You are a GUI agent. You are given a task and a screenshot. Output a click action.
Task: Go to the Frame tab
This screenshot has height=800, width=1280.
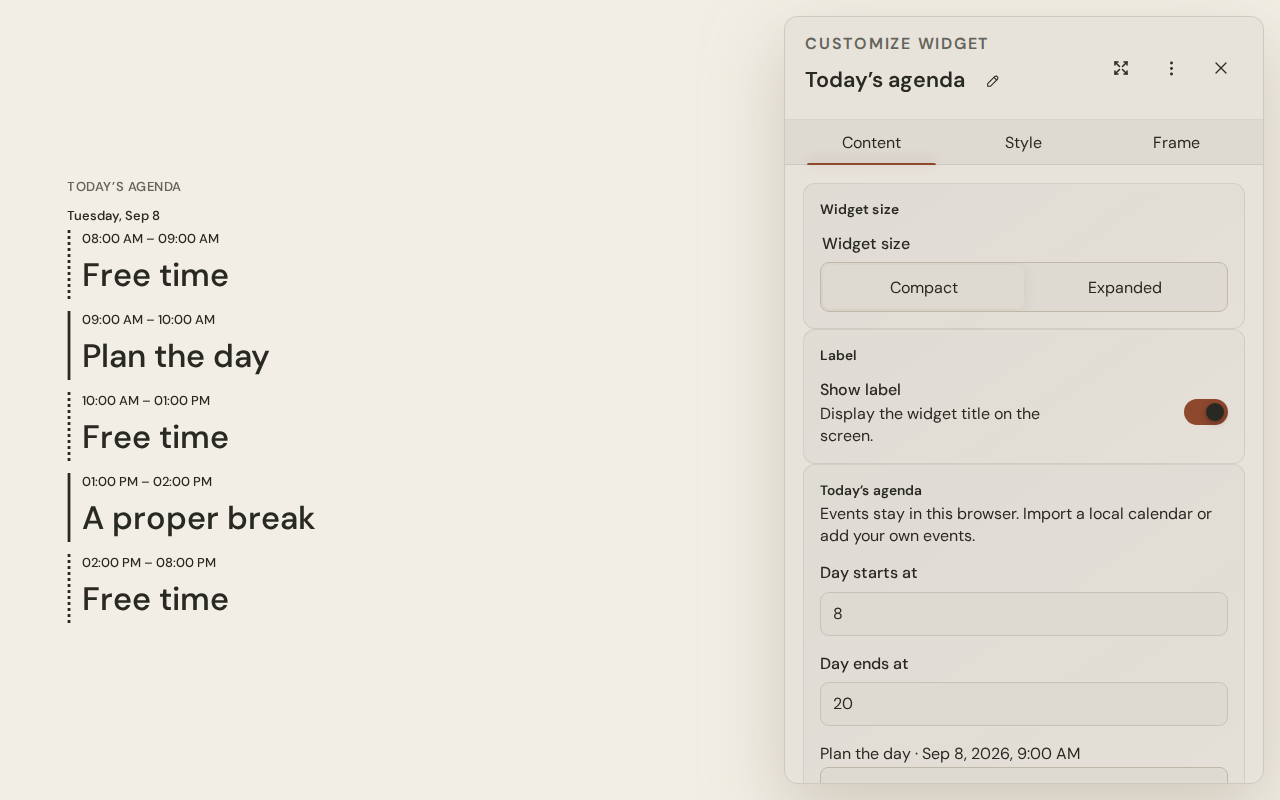click(1176, 143)
